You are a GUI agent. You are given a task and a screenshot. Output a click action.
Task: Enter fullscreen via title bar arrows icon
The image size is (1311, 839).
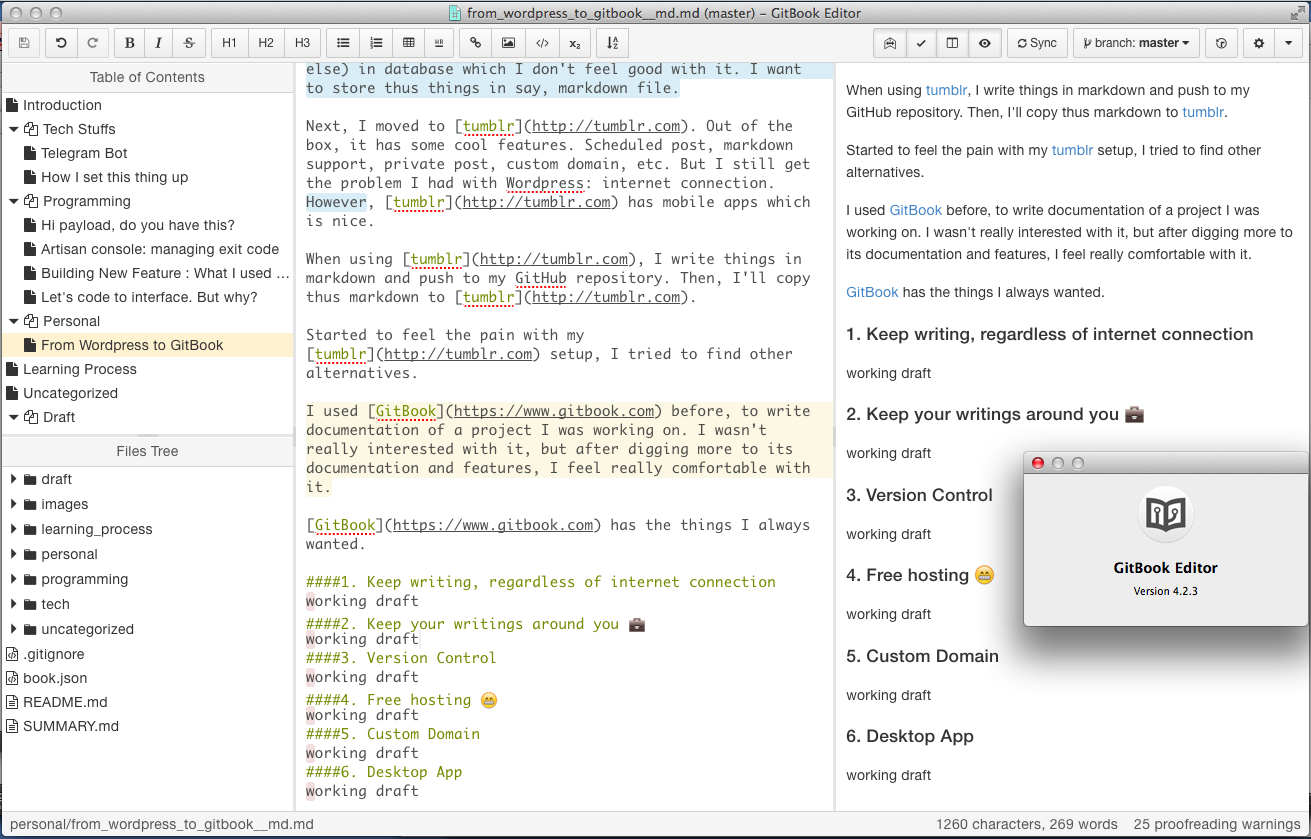pos(1297,13)
